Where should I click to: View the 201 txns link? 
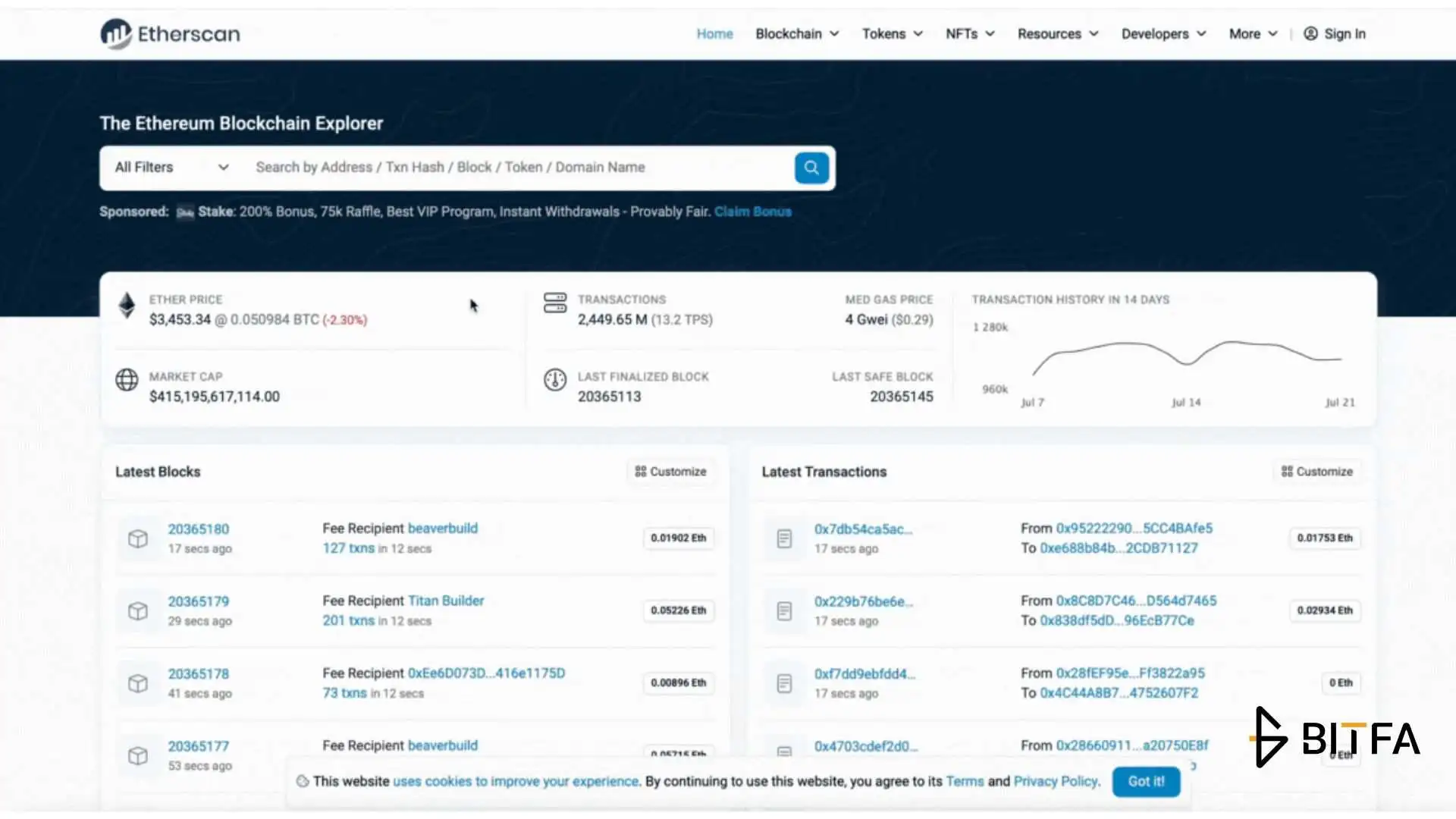348,620
